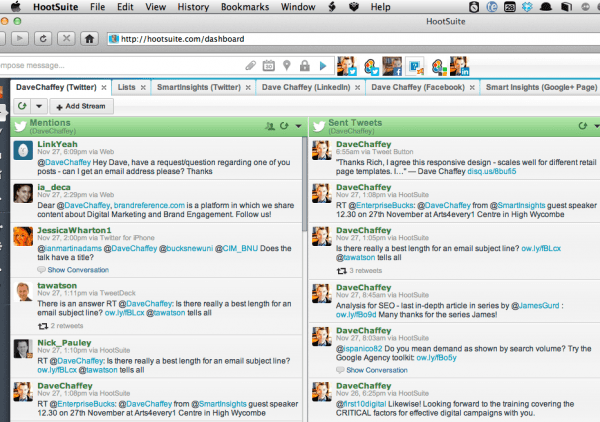Image resolution: width=600 pixels, height=422 pixels.
Task: Reload the page with browser refresh button
Action: coord(43,39)
